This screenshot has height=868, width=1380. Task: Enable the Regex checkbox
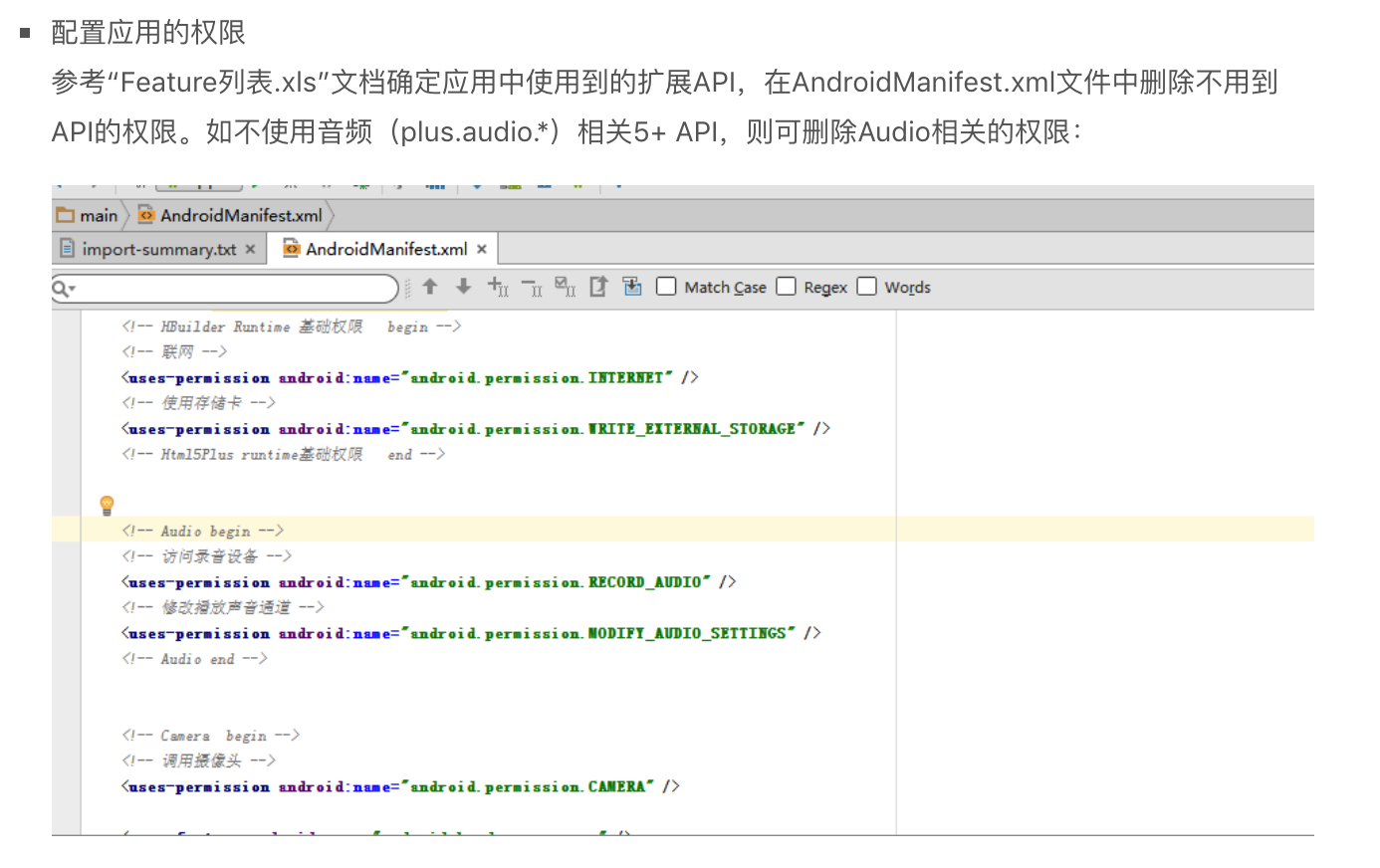click(x=786, y=287)
